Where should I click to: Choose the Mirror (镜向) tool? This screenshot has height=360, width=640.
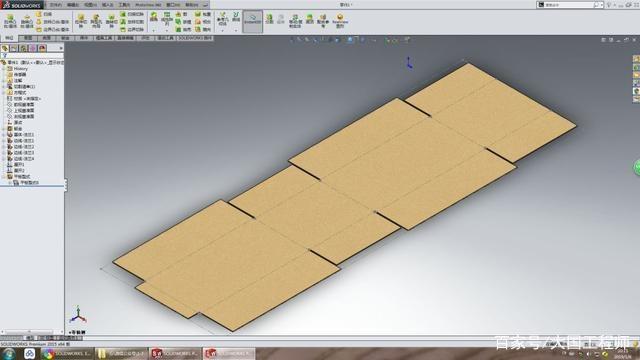203,29
